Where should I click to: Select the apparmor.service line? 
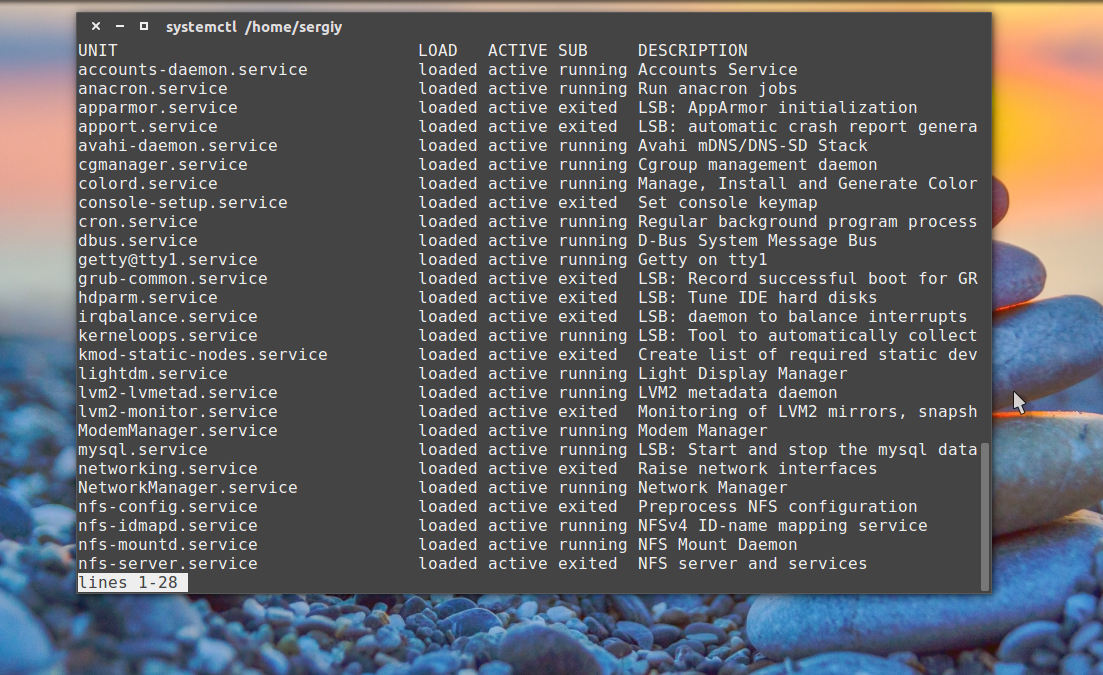tap(158, 108)
